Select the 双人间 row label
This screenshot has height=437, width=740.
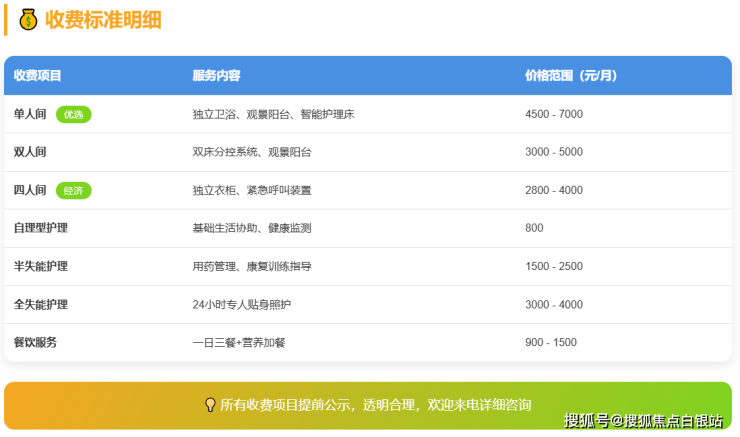click(x=30, y=152)
